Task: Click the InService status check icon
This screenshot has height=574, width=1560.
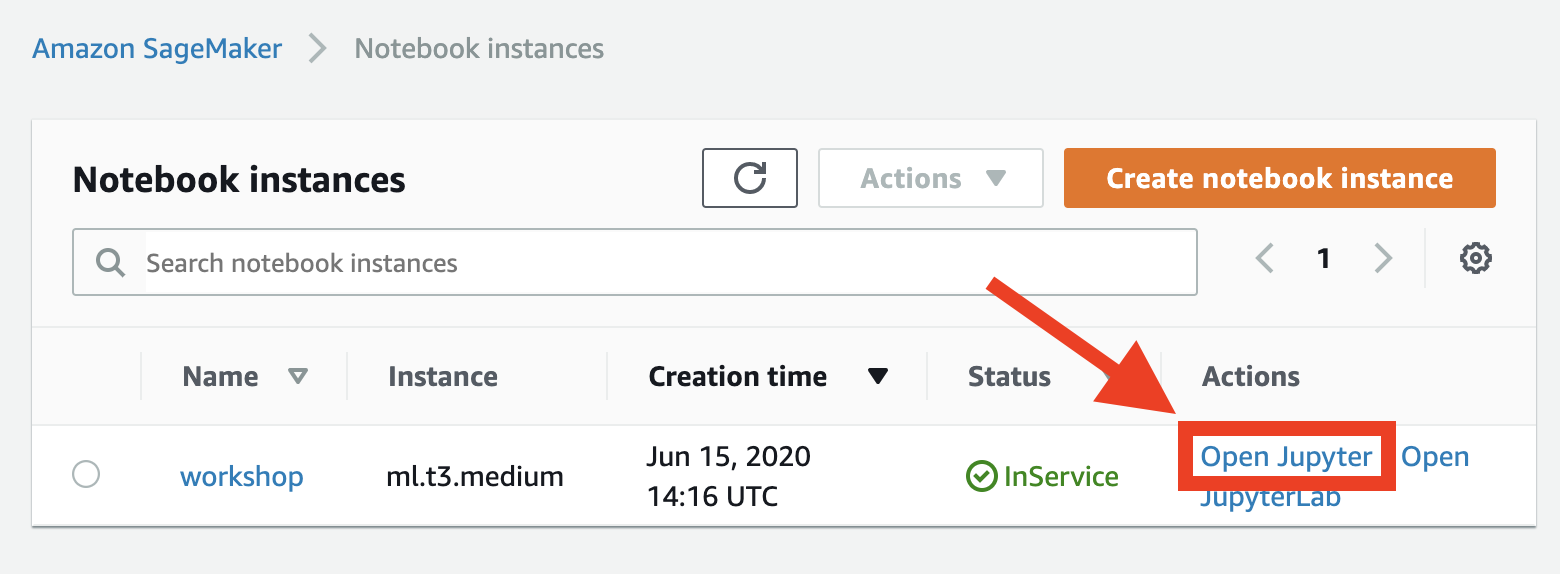Action: point(980,476)
